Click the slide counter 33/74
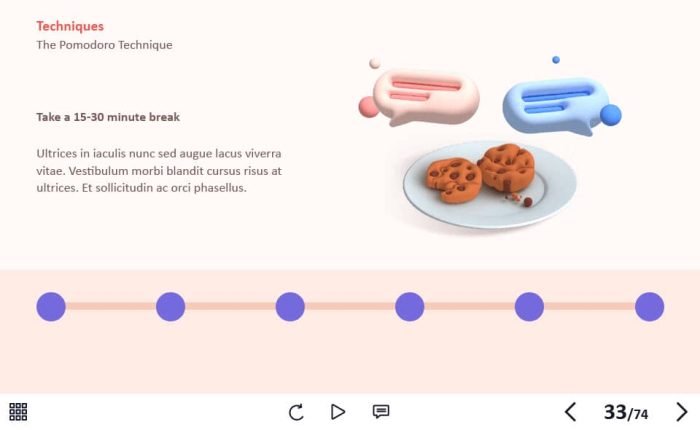Image resolution: width=700 pixels, height=430 pixels. [626, 412]
